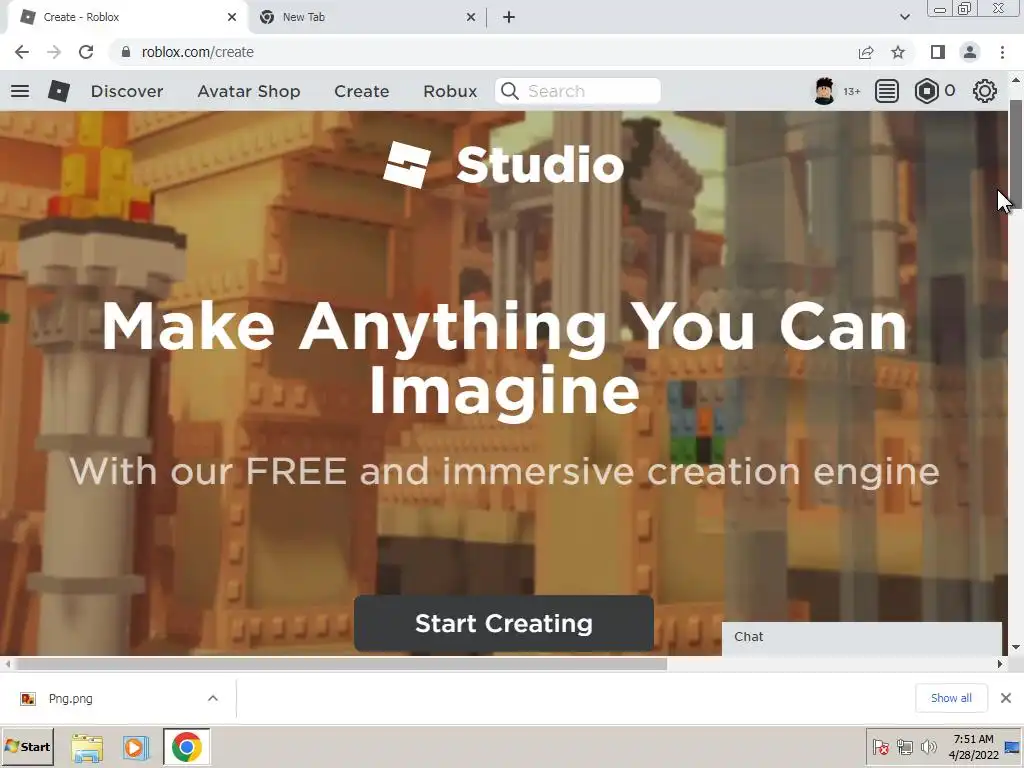The image size is (1024, 768).
Task: View site info via the padlock icon
Action: (x=125, y=52)
